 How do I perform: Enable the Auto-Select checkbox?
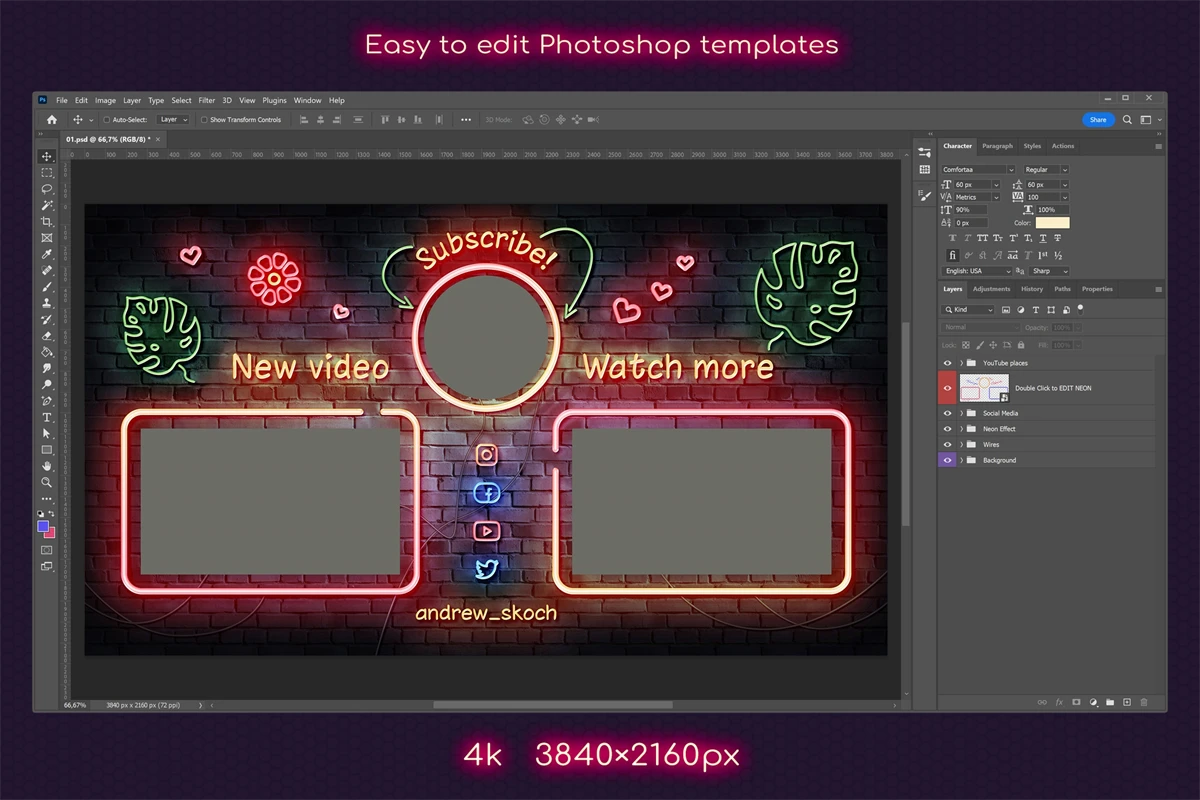(x=107, y=120)
